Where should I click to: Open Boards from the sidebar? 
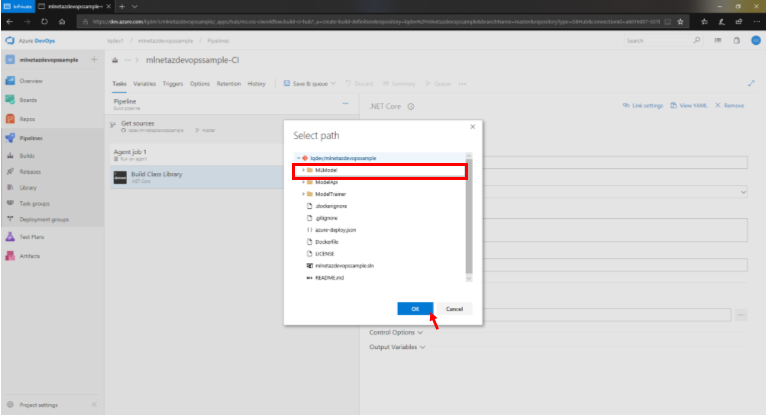[x=29, y=99]
